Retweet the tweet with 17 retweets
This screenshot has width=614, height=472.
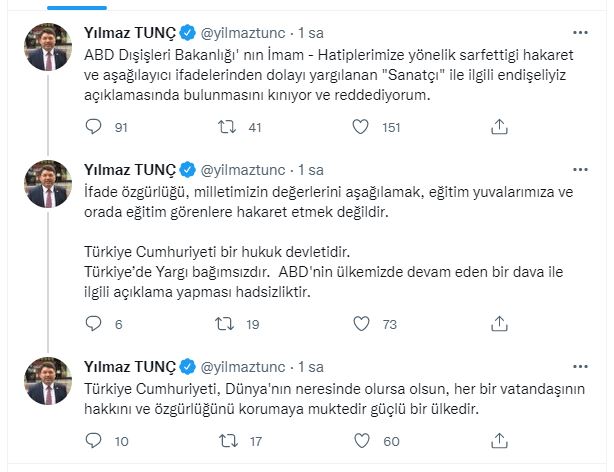[x=229, y=441]
